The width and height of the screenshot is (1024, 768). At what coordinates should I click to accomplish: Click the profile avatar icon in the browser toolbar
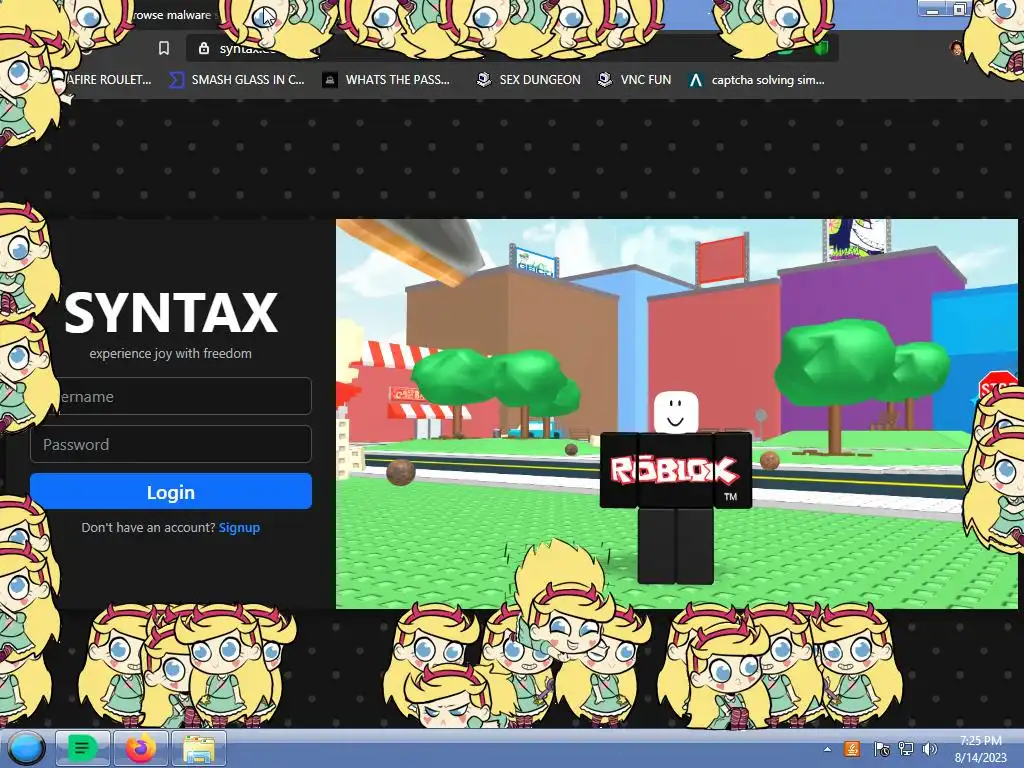(x=957, y=48)
